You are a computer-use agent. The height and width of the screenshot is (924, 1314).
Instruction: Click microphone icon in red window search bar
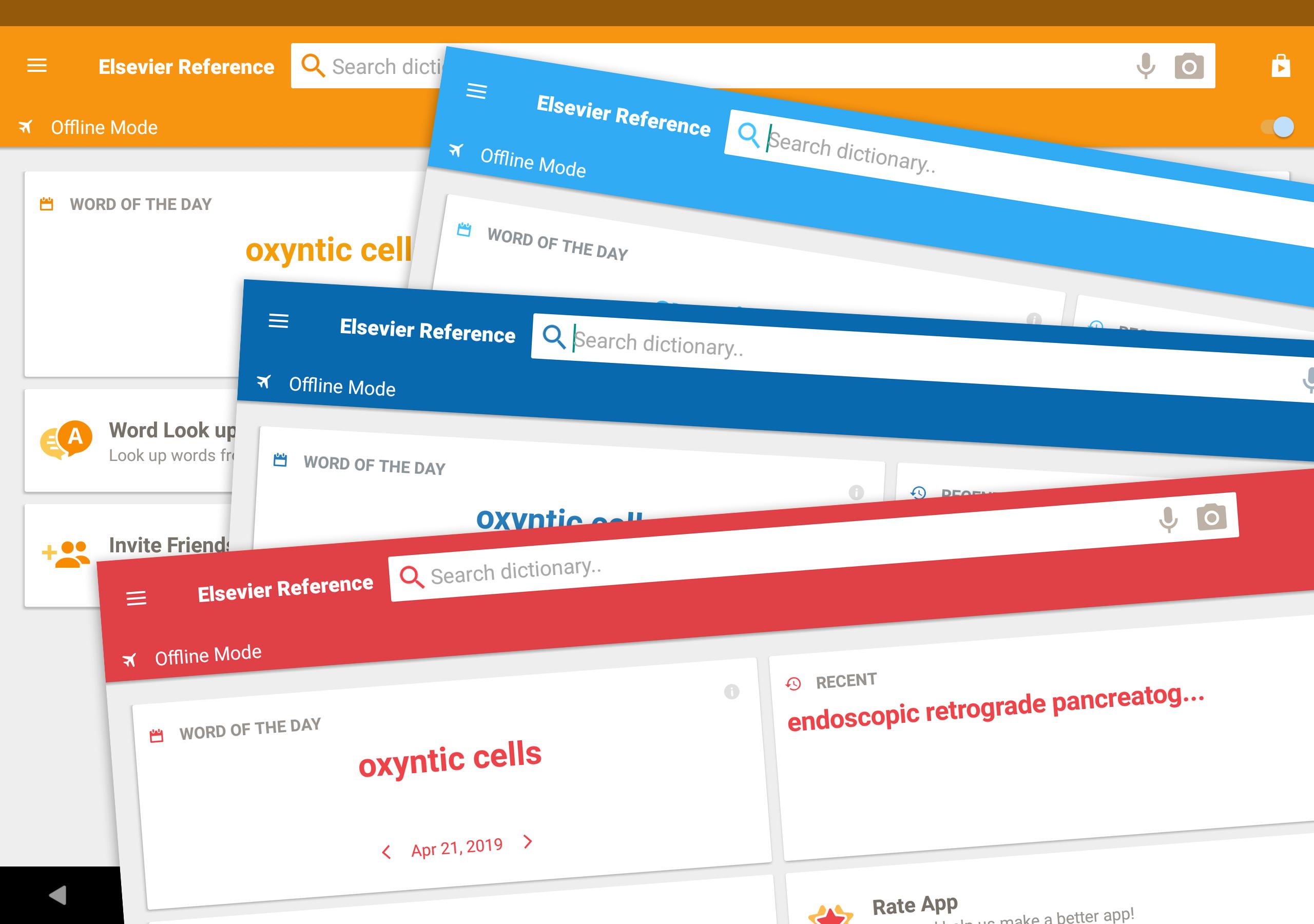click(x=1168, y=520)
